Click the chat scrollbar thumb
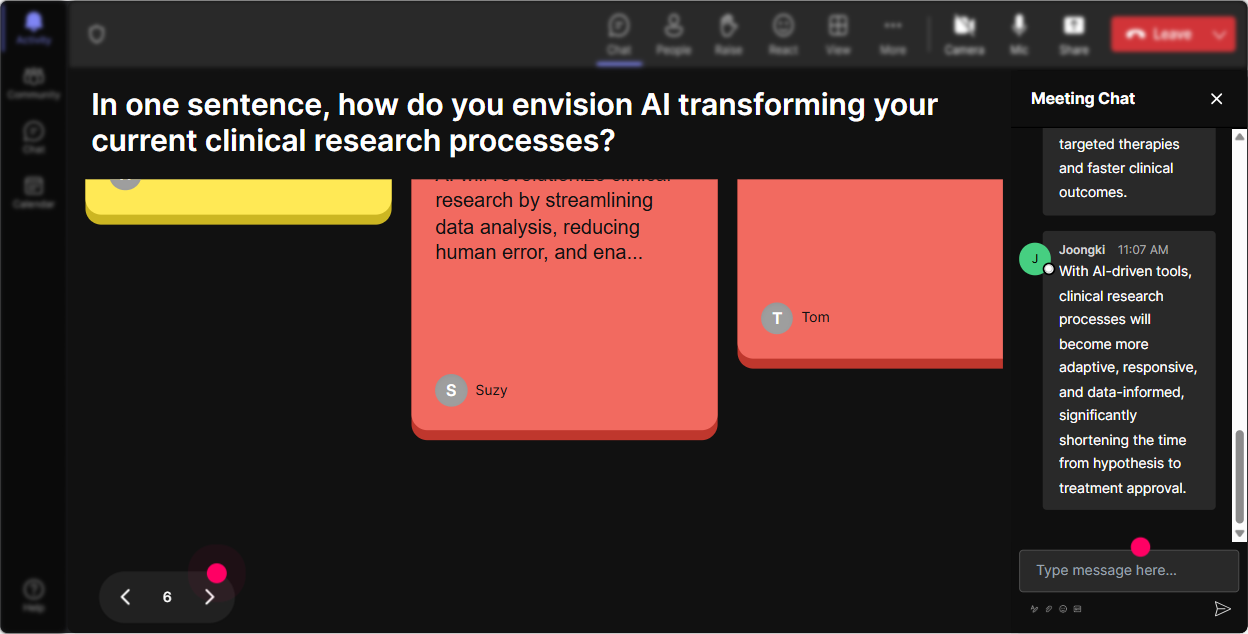Screen dimensions: 1248x634 pyautogui.click(x=1240, y=477)
